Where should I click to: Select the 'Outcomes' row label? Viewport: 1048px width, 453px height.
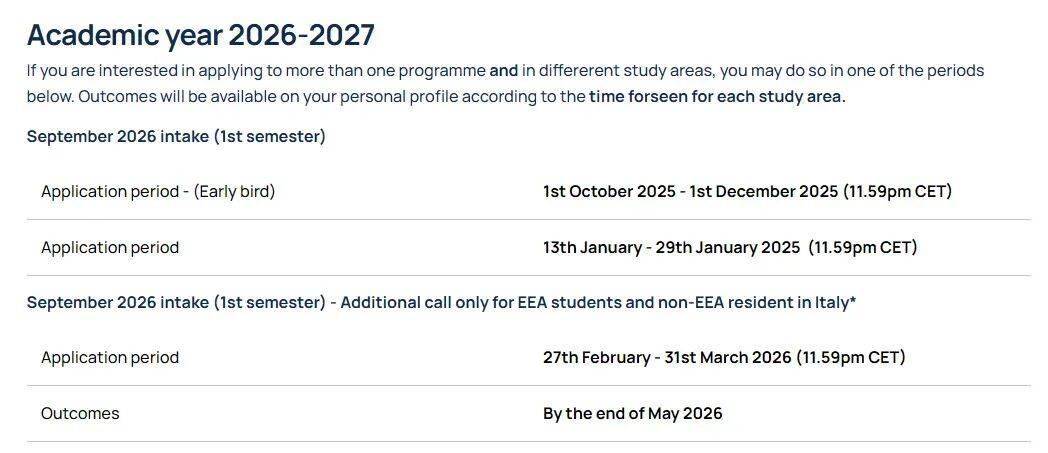pyautogui.click(x=80, y=414)
